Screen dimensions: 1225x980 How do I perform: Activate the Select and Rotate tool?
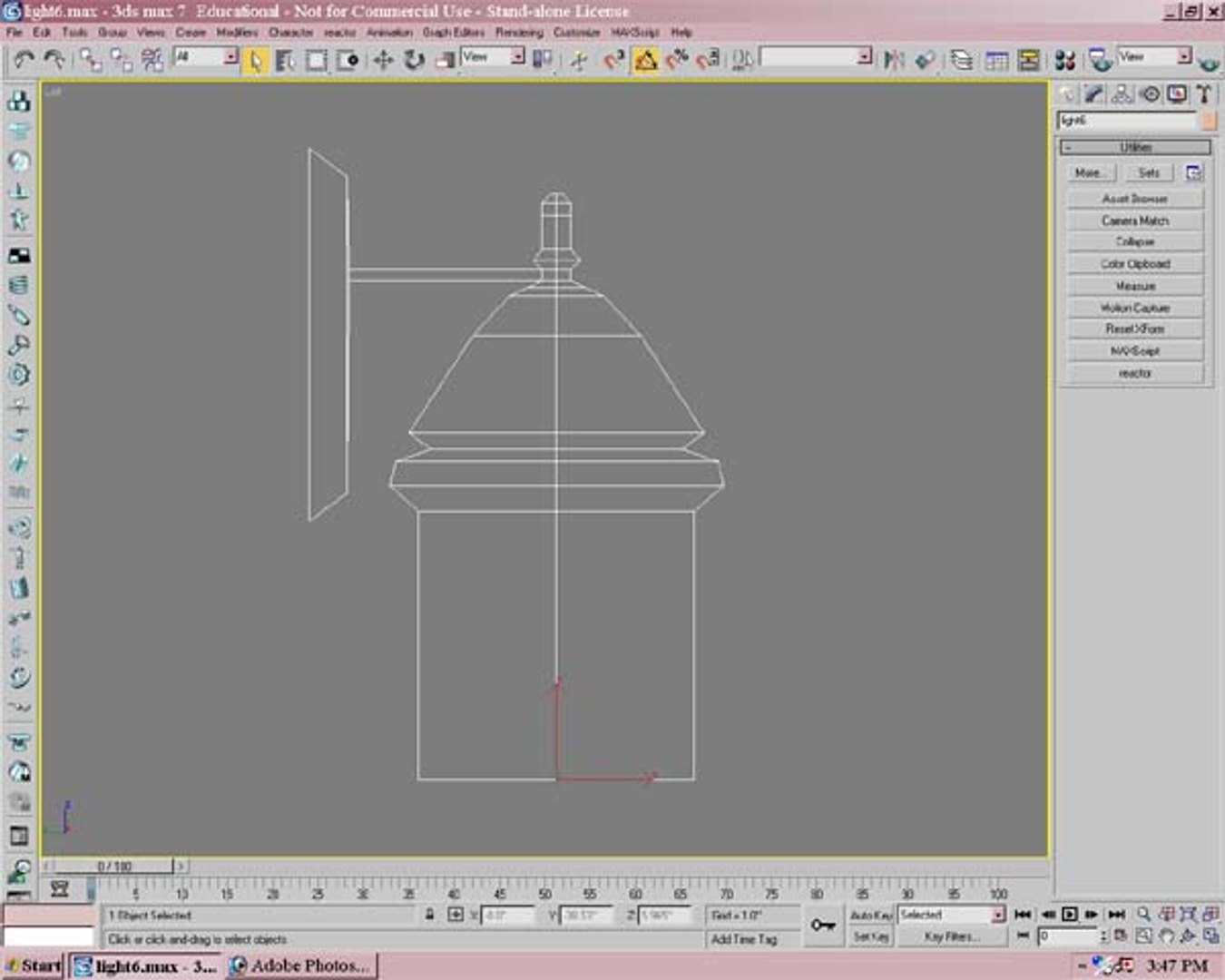pyautogui.click(x=415, y=60)
